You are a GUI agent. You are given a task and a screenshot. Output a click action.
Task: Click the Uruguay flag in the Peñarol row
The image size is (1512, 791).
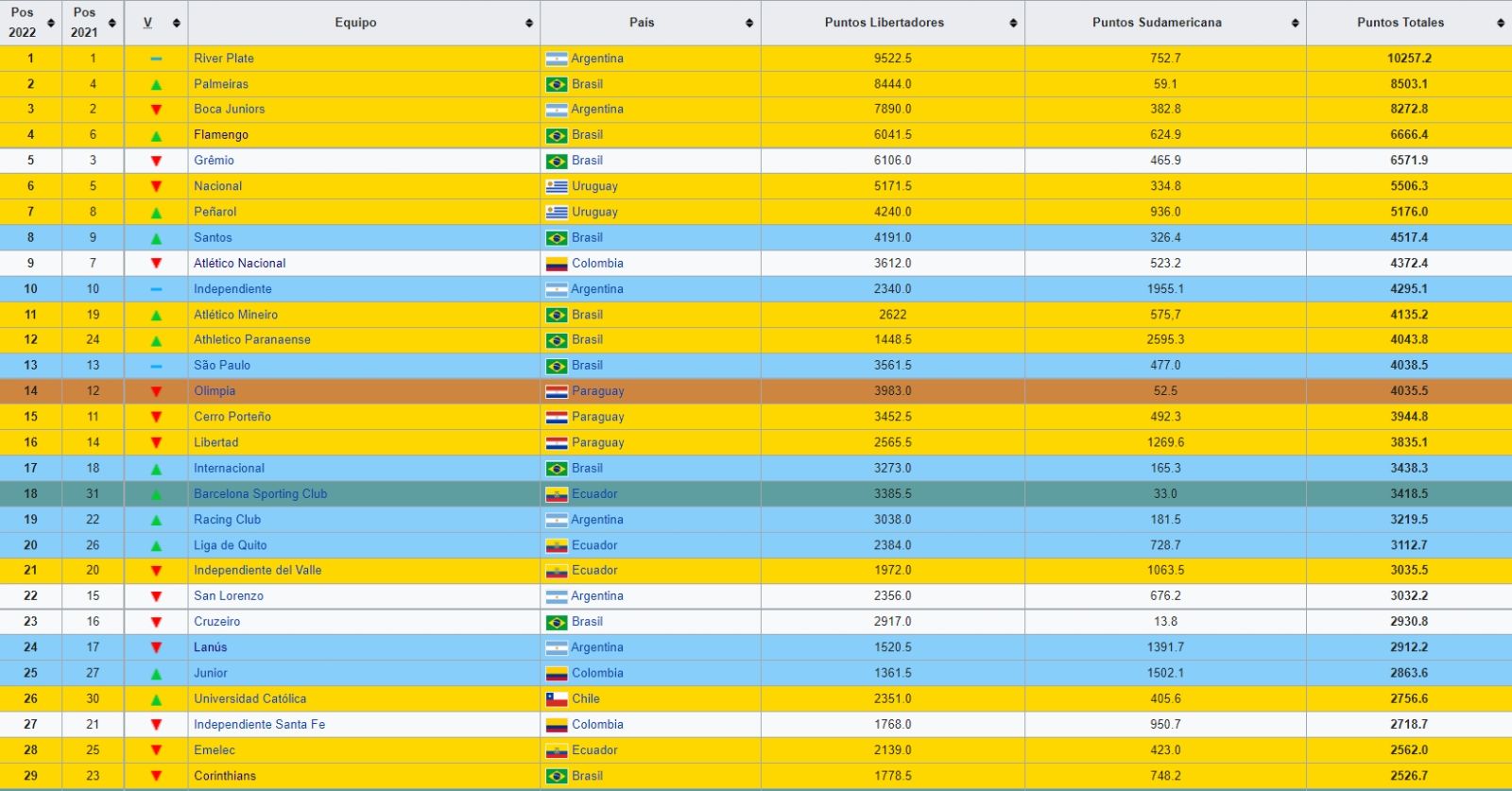tap(557, 212)
